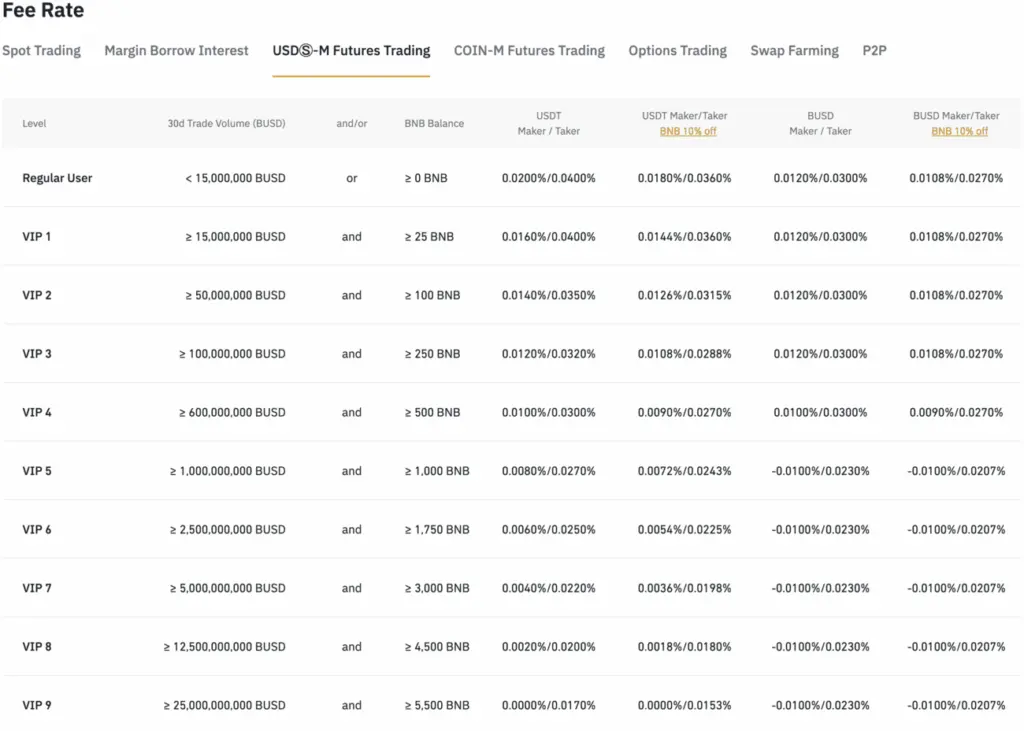Click the 0.0200%/0.0400% USDT fee cell
The width and height of the screenshot is (1024, 731).
point(549,178)
